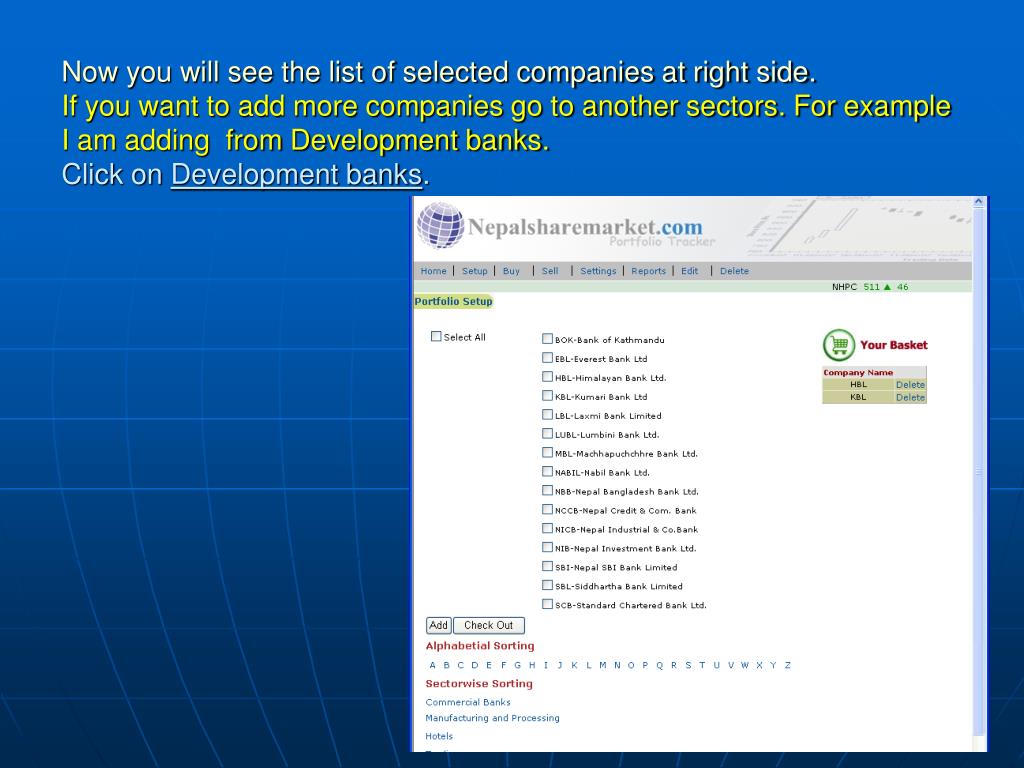
Task: Tick the NABIL-Nabil Bank Ltd. checkbox
Action: pos(547,471)
